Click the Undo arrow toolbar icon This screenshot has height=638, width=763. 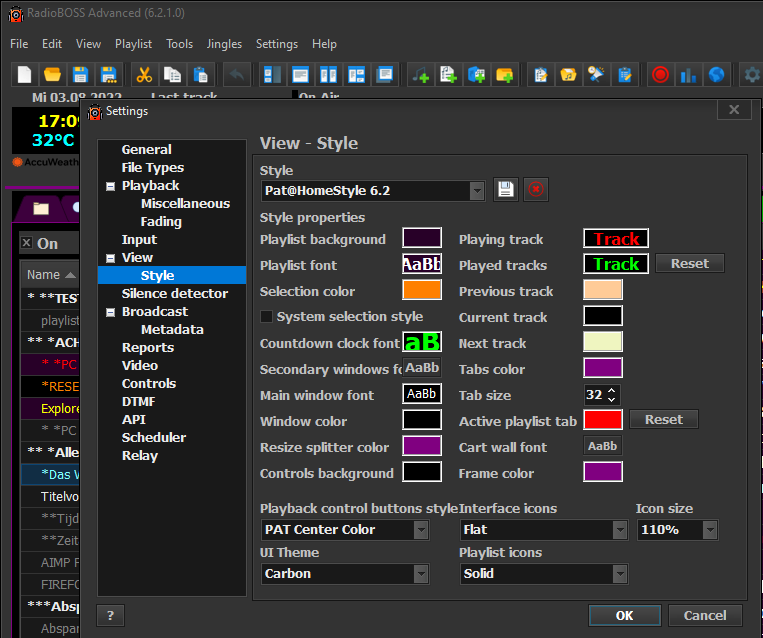[236, 75]
